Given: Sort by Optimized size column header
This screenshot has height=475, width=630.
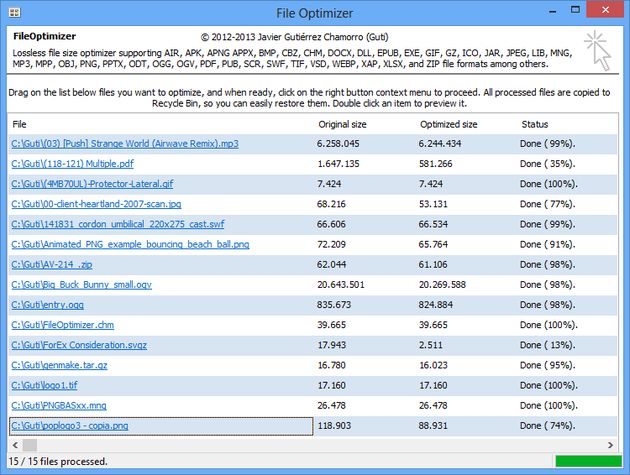Looking at the screenshot, I should [x=448, y=124].
